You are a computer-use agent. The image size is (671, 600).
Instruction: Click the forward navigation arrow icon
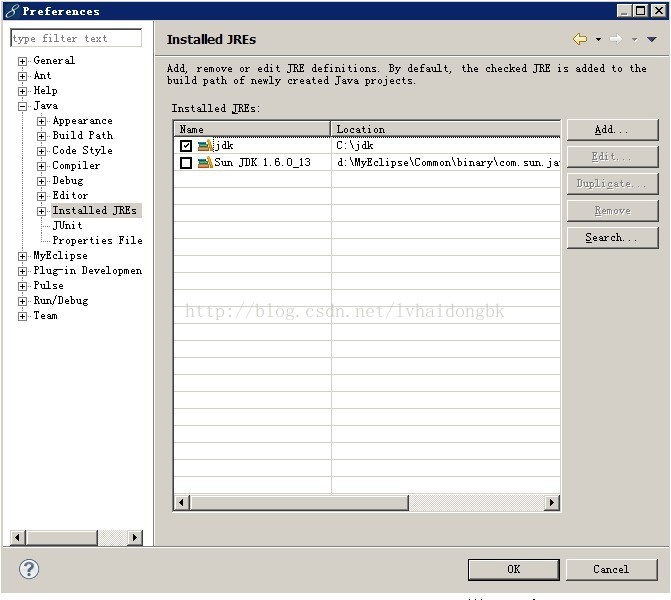[616, 39]
